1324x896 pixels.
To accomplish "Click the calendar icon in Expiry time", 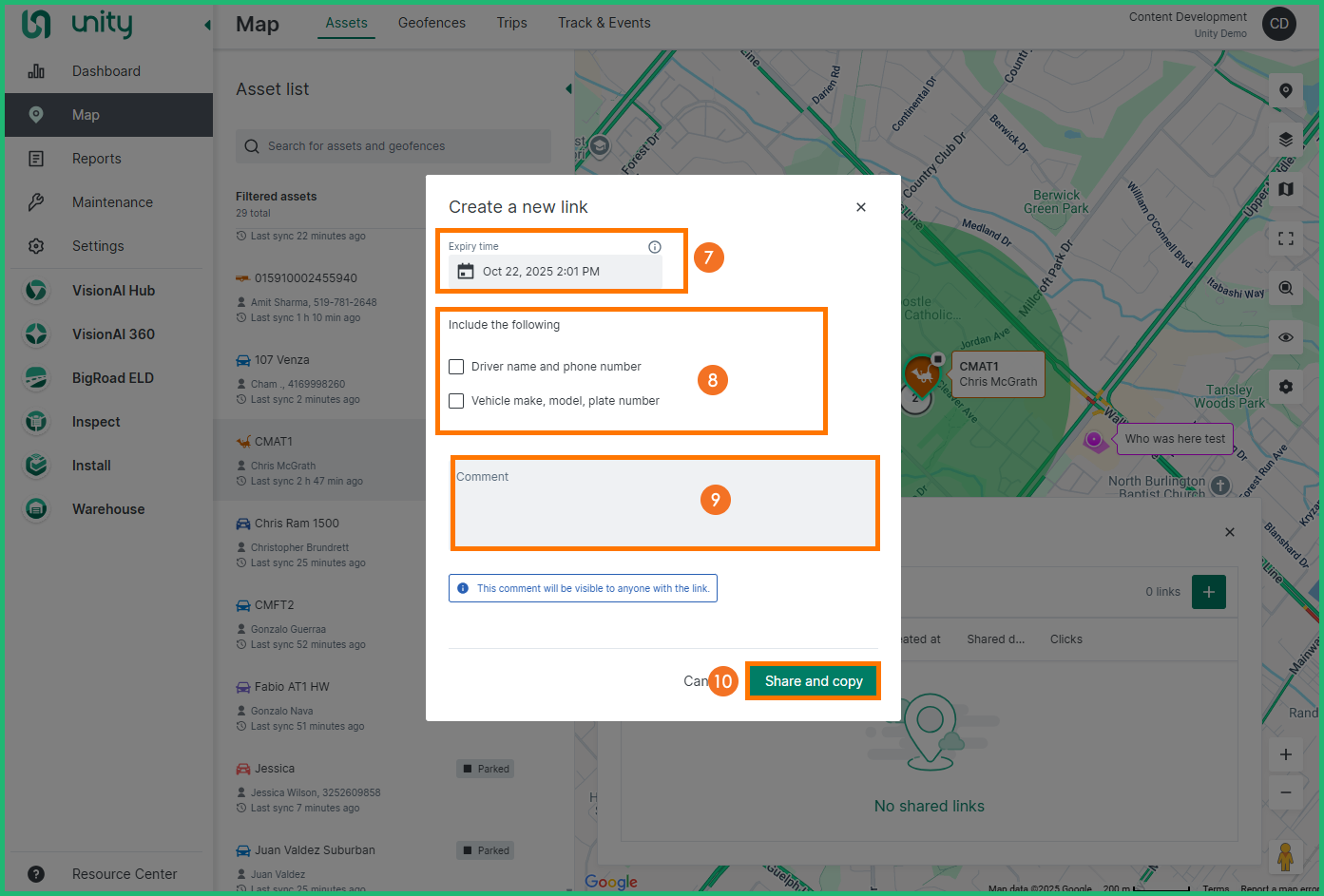I will tap(466, 272).
